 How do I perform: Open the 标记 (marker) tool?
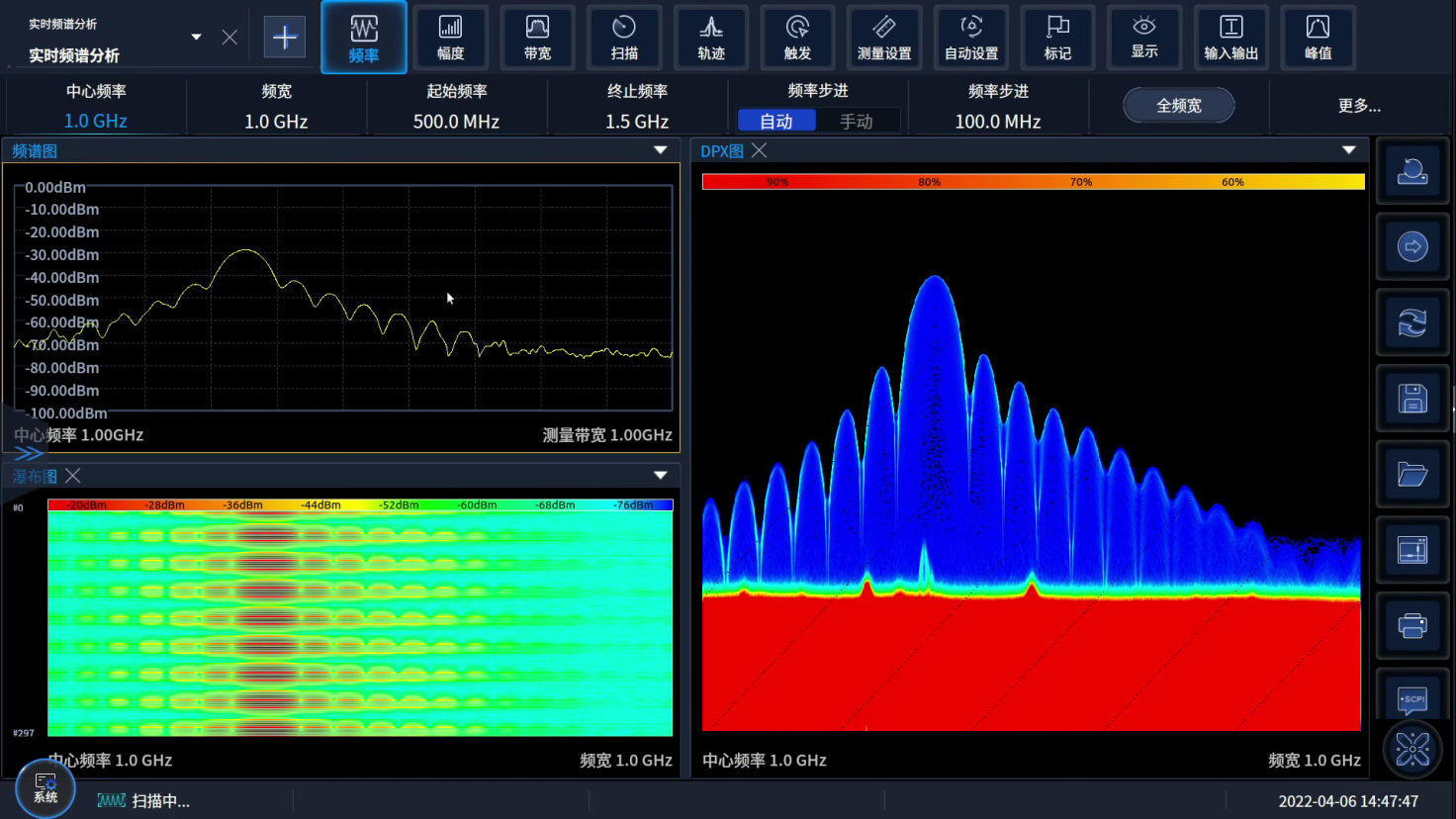pos(1057,38)
